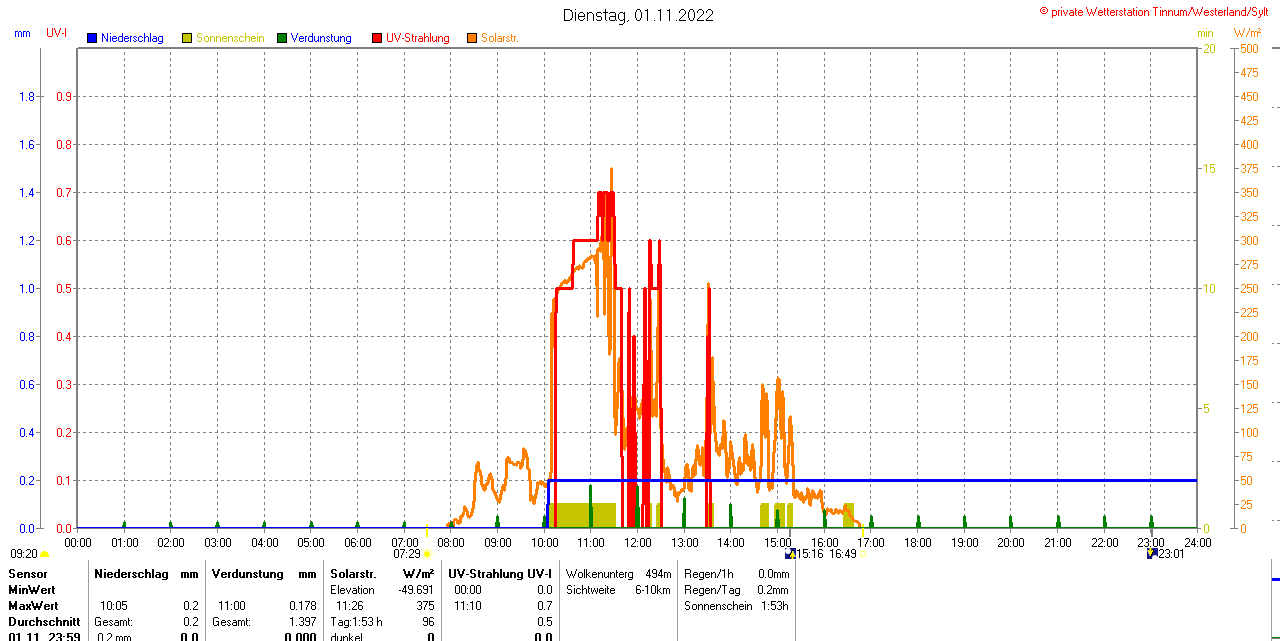The height and width of the screenshot is (641, 1280).
Task: Click the blue Niederschlag legend square
Action: click(92, 38)
